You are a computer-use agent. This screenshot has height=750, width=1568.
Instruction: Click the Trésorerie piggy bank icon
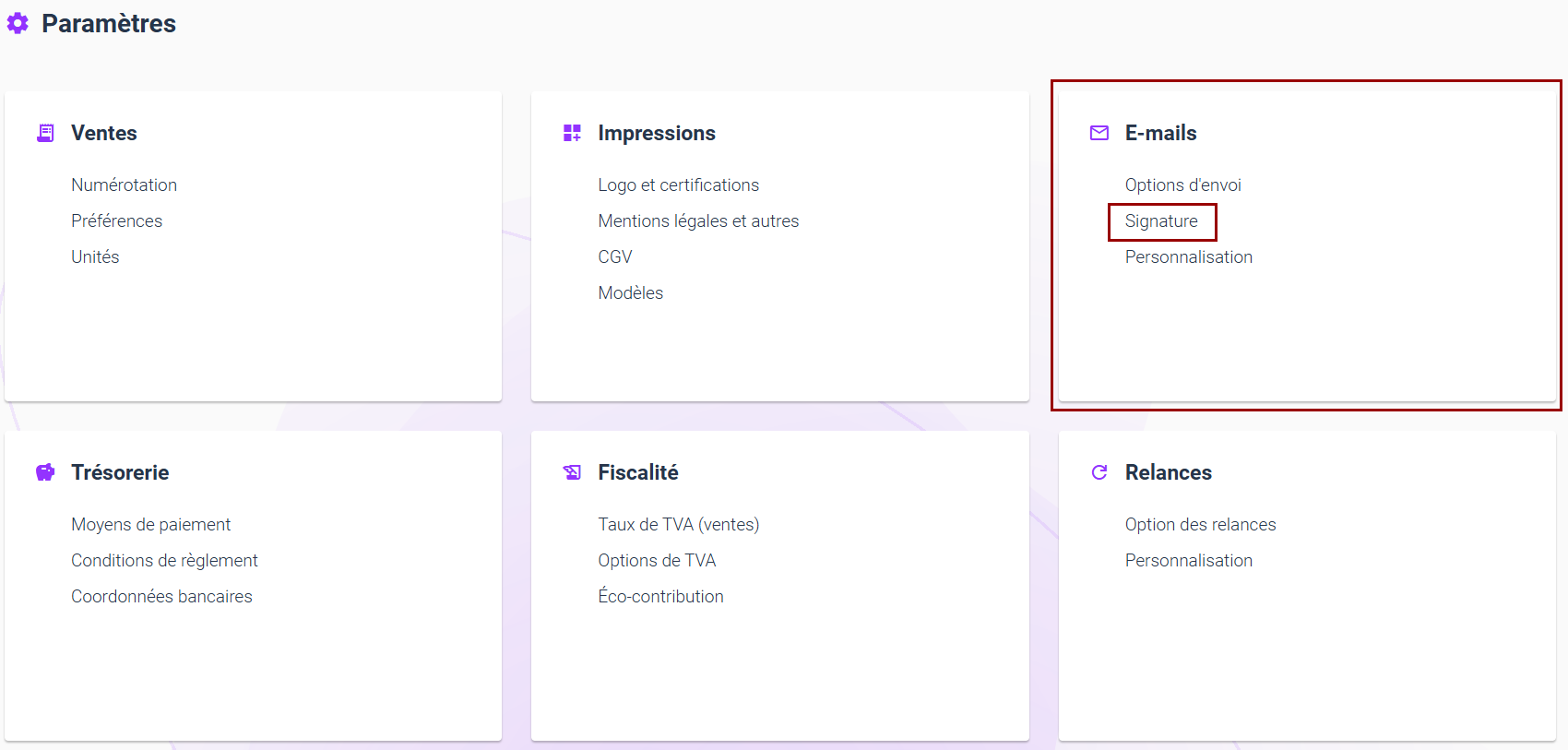pyautogui.click(x=45, y=472)
